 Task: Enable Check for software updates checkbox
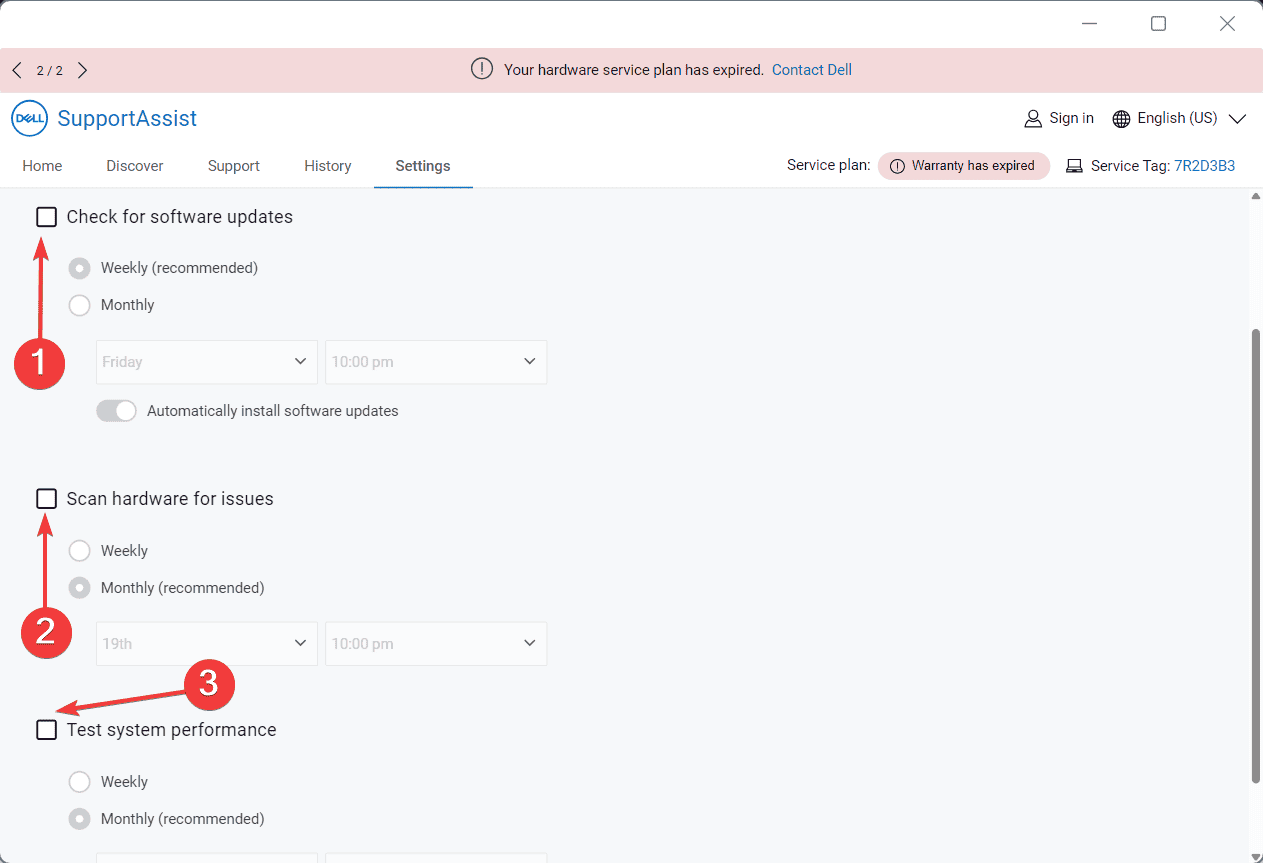pos(46,217)
